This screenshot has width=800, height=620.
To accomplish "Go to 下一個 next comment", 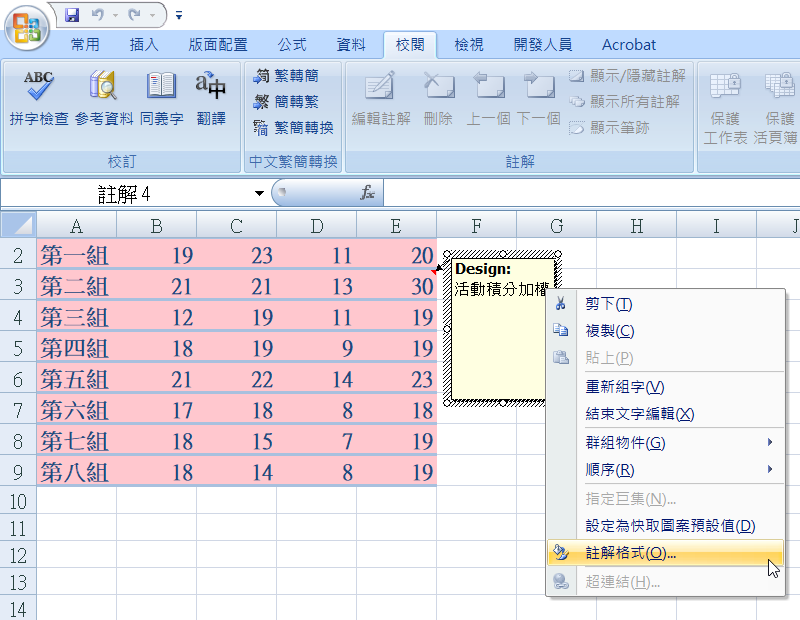I will (x=539, y=98).
